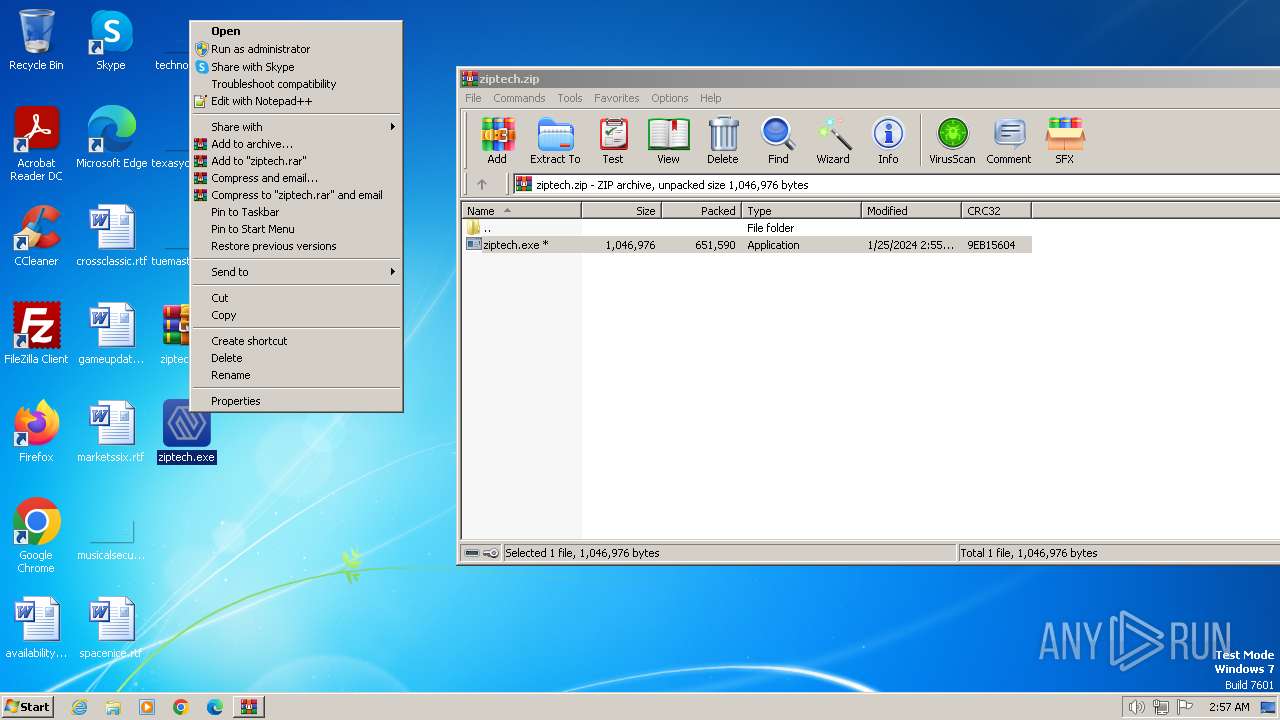The width and height of the screenshot is (1280, 720).
Task: Run VirusScan on the archive
Action: click(x=952, y=141)
